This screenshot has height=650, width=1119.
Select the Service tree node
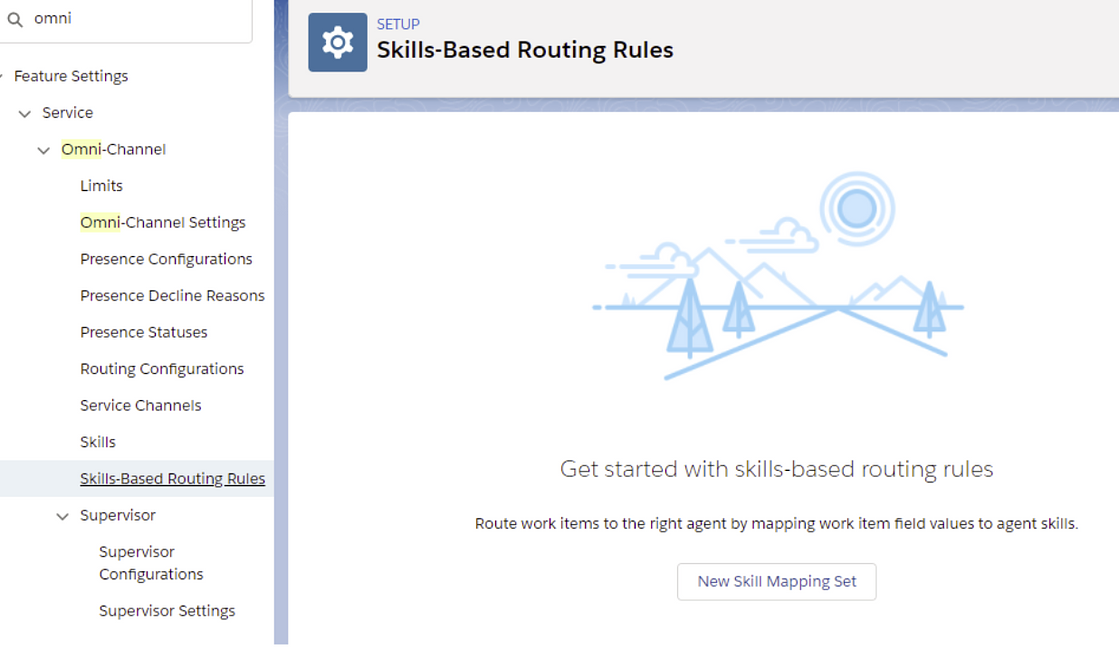pyautogui.click(x=68, y=113)
